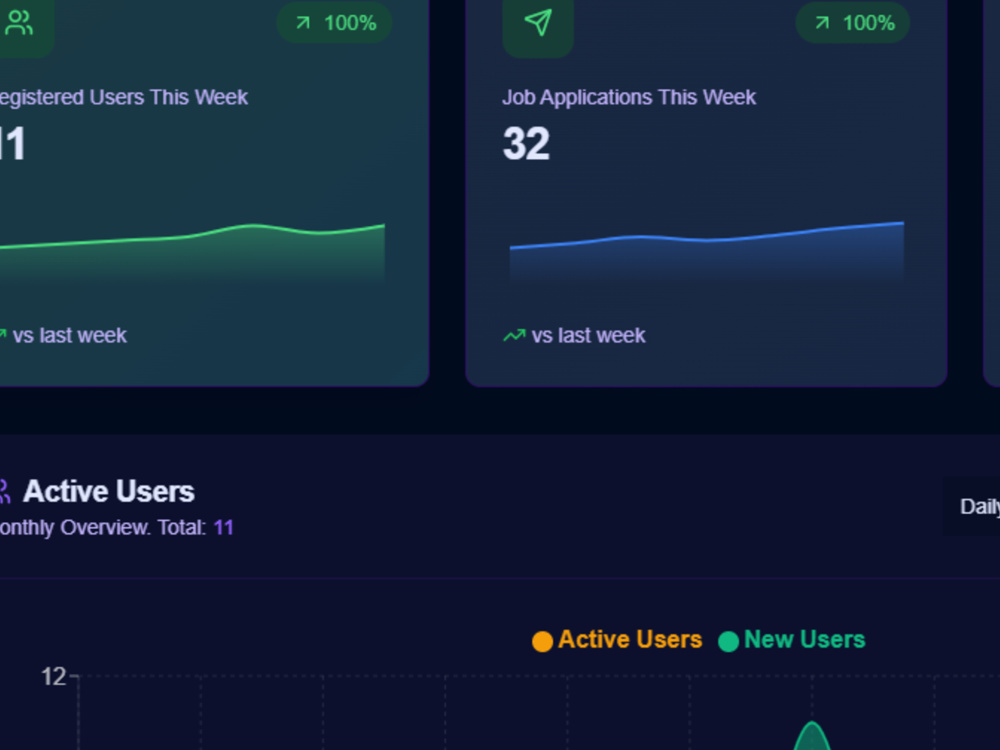Open the Daily period selector
Image resolution: width=1000 pixels, height=750 pixels.
click(971, 506)
